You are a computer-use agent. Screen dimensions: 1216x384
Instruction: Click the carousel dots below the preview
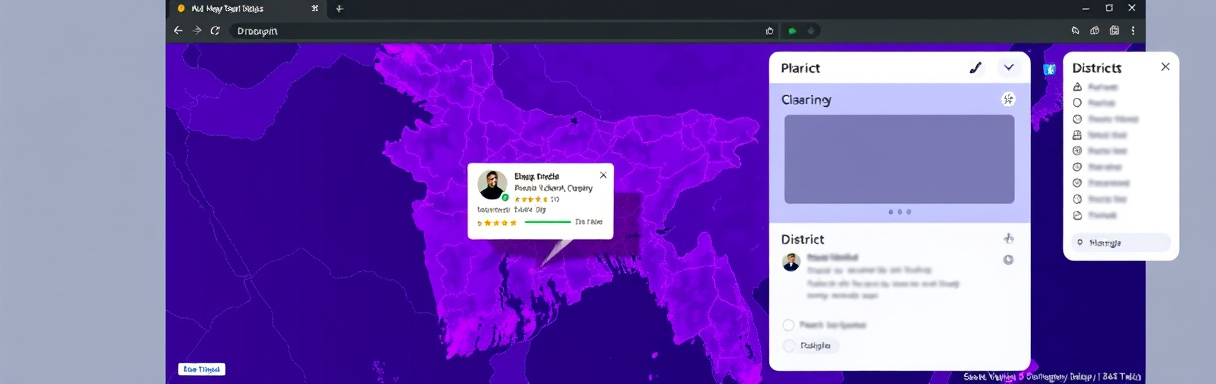click(x=899, y=212)
